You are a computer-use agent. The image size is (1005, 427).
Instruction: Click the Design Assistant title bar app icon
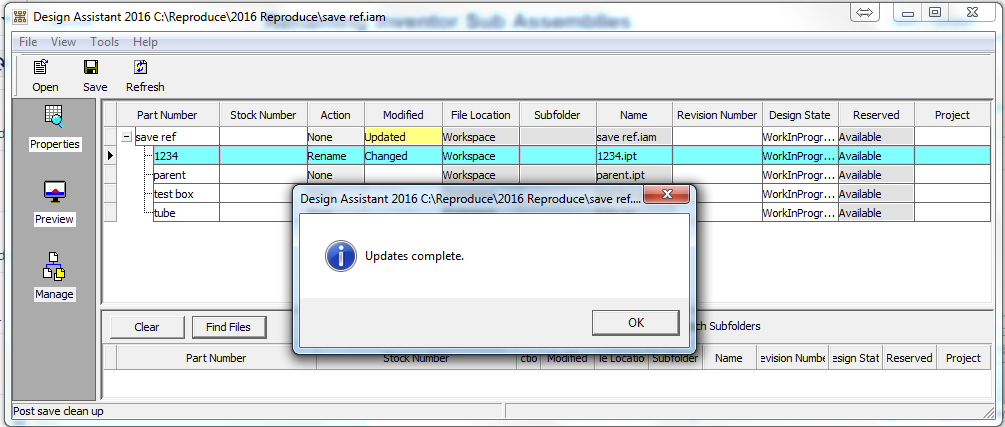click(x=21, y=17)
